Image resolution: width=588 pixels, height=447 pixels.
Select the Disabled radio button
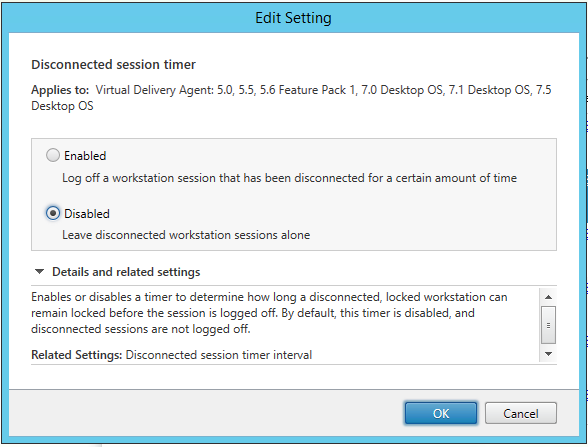tap(53, 213)
